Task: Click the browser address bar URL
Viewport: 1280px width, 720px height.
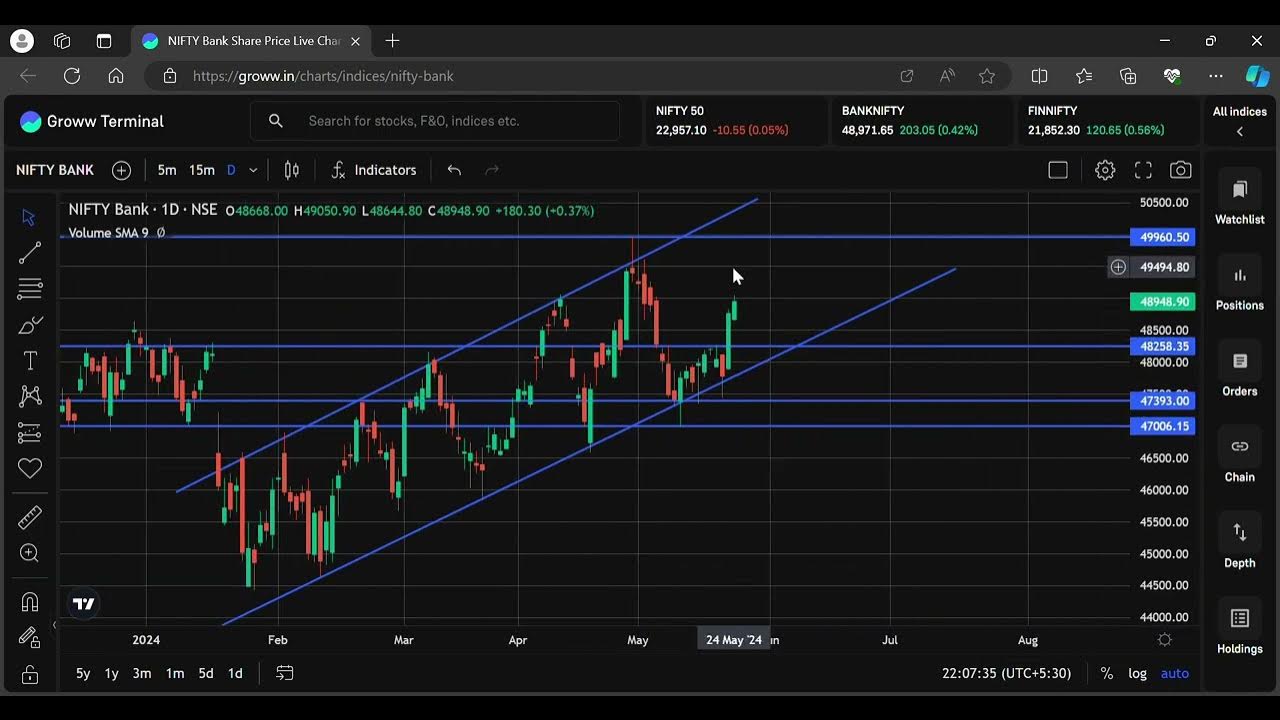Action: tap(323, 76)
